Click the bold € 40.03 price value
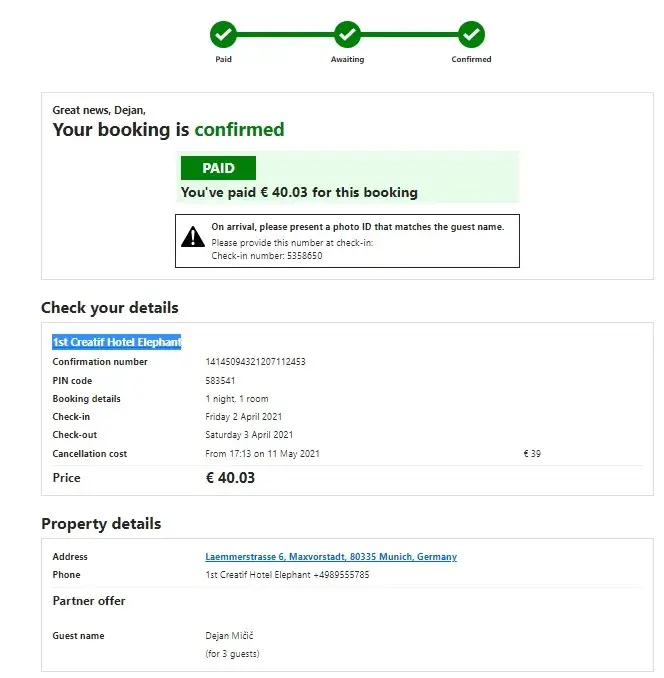 click(230, 478)
